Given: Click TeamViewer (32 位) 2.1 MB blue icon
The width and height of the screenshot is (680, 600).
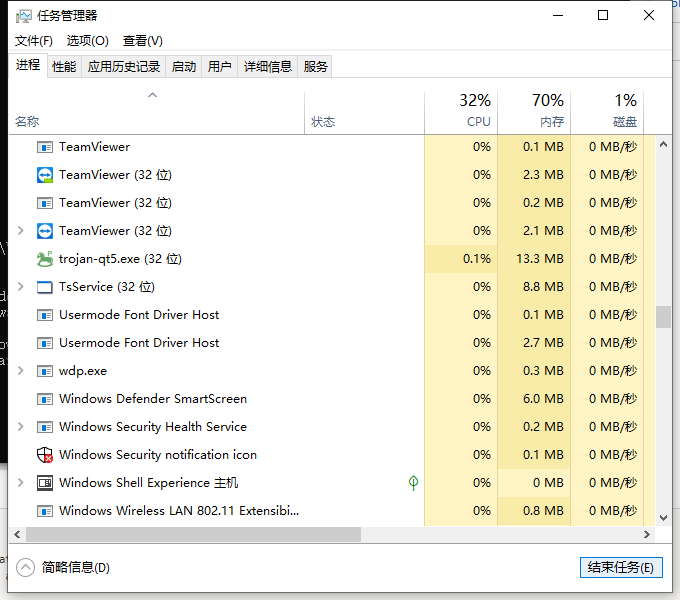Looking at the screenshot, I should coord(45,231).
